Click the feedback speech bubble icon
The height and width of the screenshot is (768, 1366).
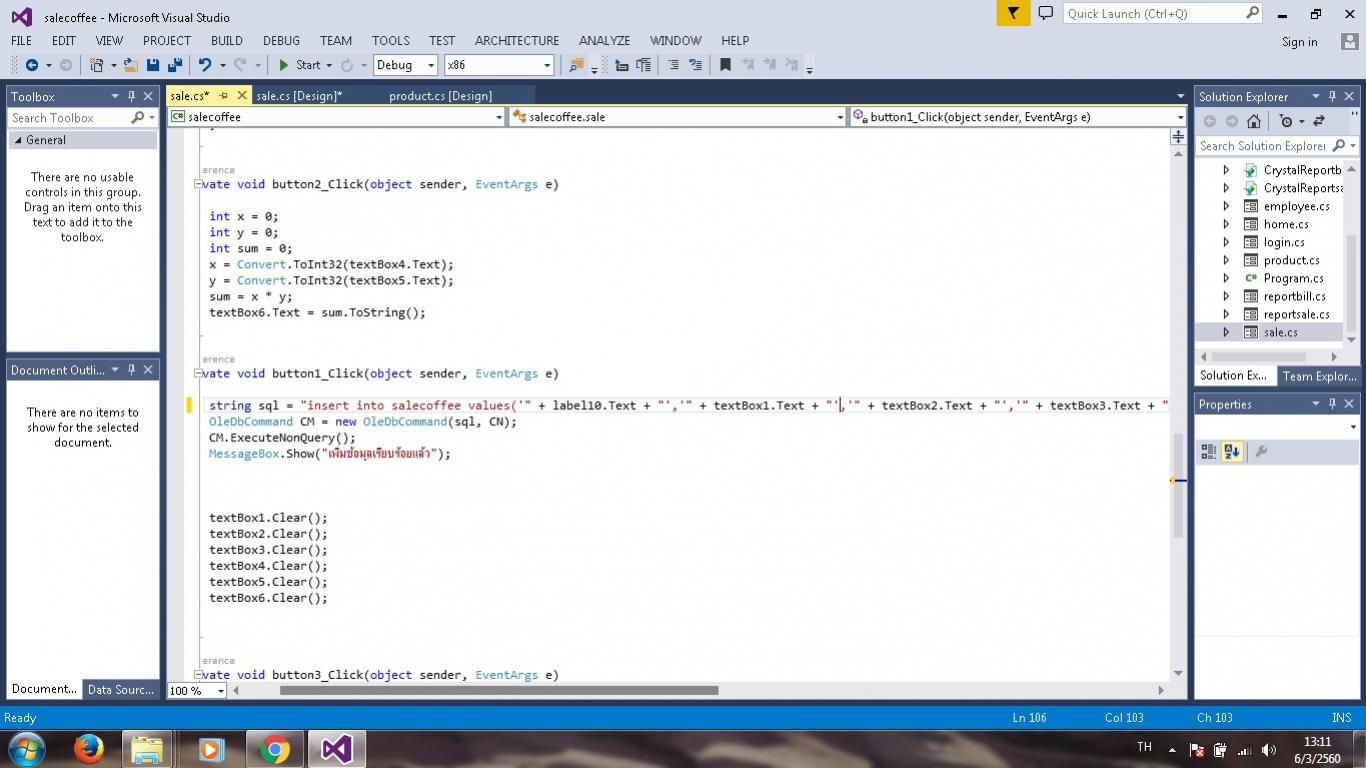1046,13
